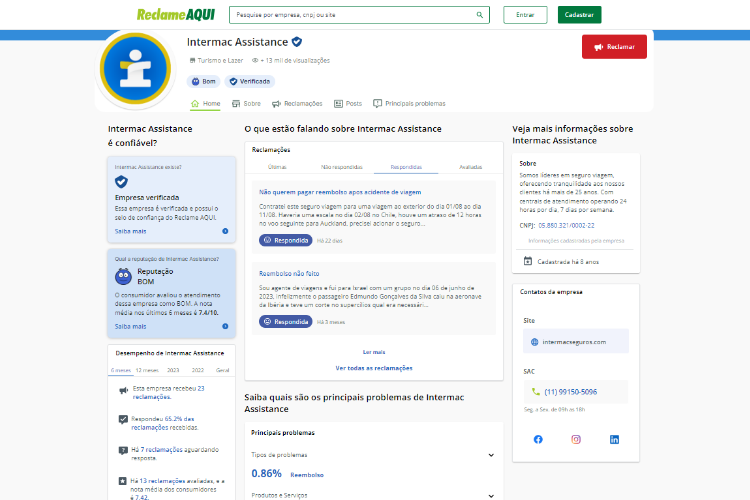The image size is (750, 500).
Task: Expand the Tipos de problemas chevron
Action: (491, 455)
